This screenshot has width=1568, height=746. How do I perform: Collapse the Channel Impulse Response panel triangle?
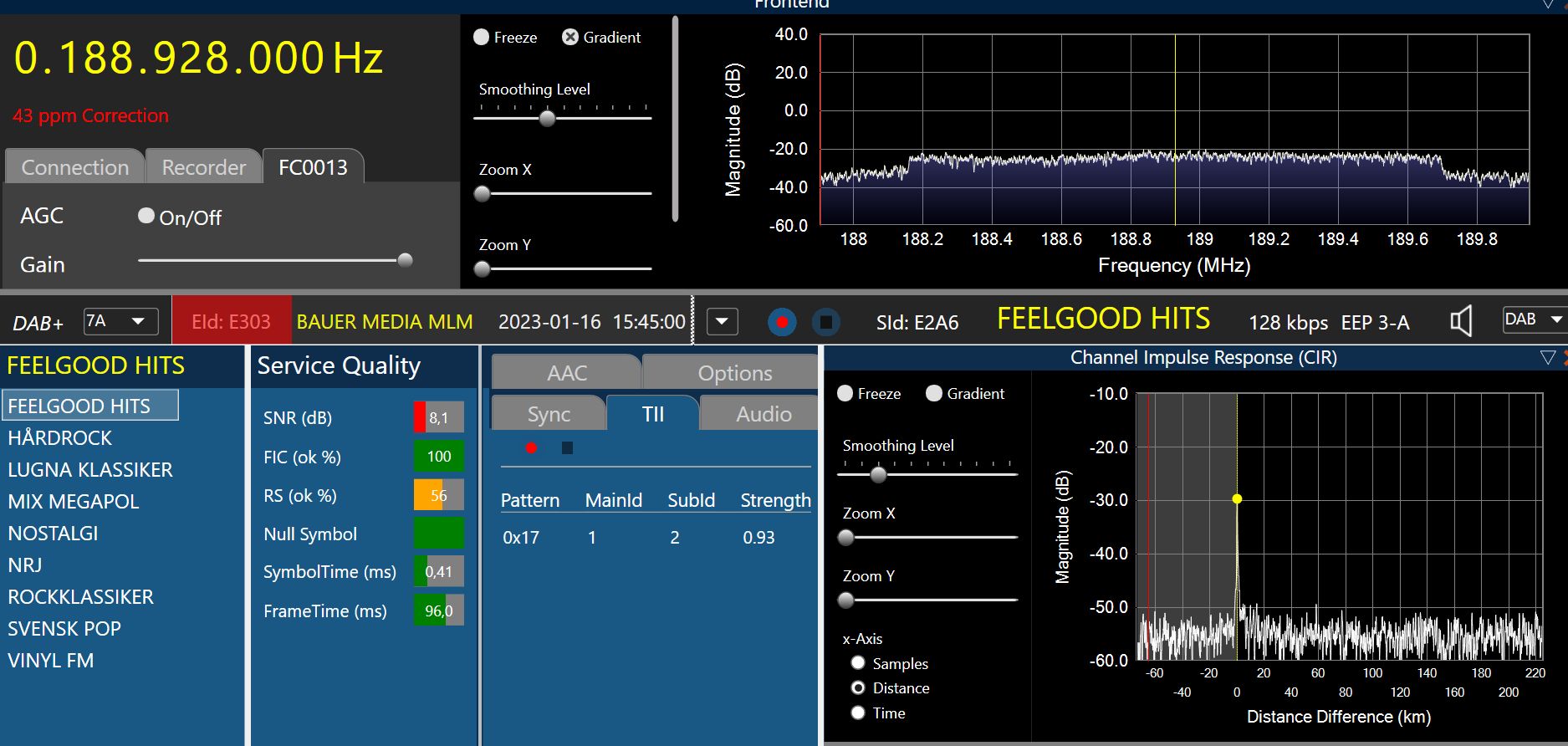(x=1547, y=358)
